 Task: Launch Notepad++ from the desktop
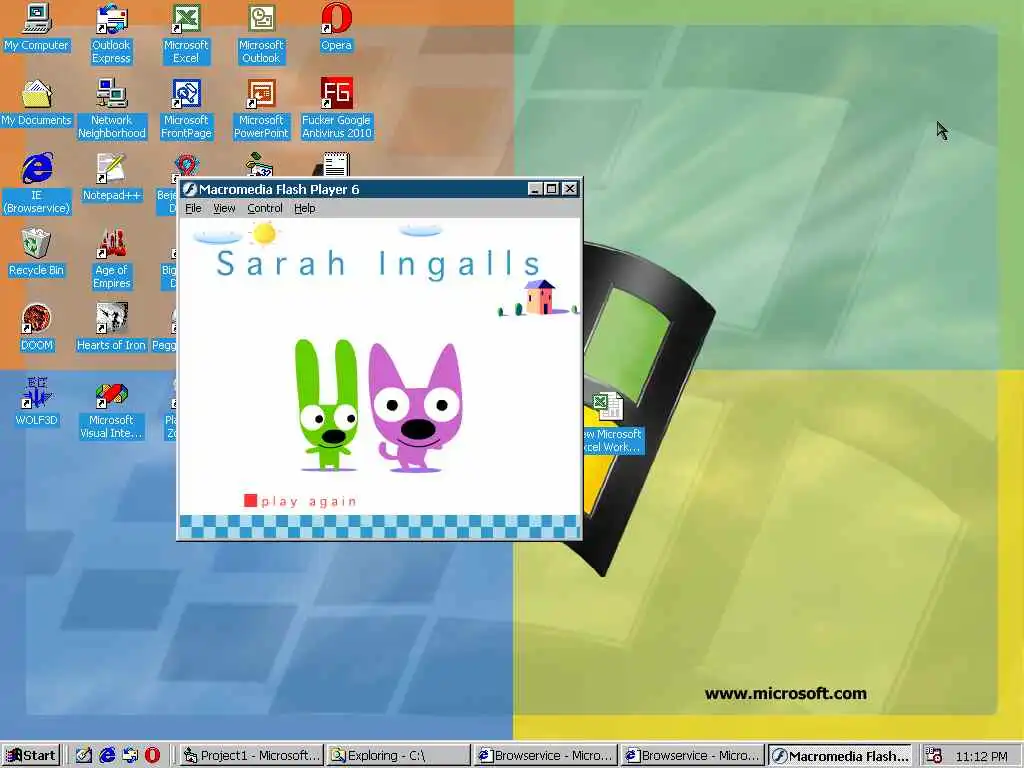[x=112, y=178]
